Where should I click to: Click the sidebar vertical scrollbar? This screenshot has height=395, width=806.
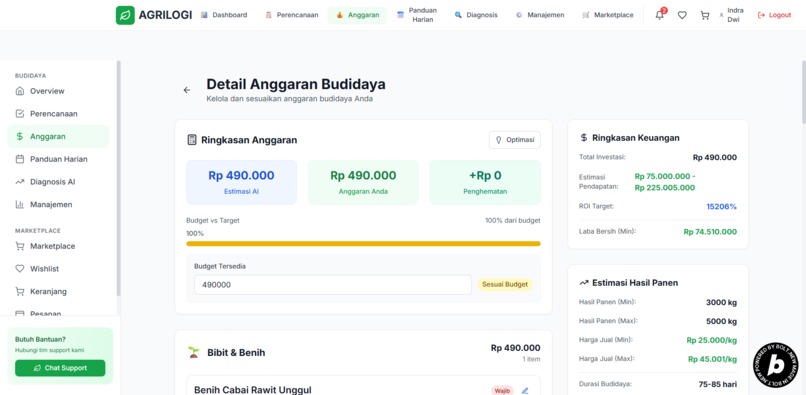pyautogui.click(x=119, y=178)
